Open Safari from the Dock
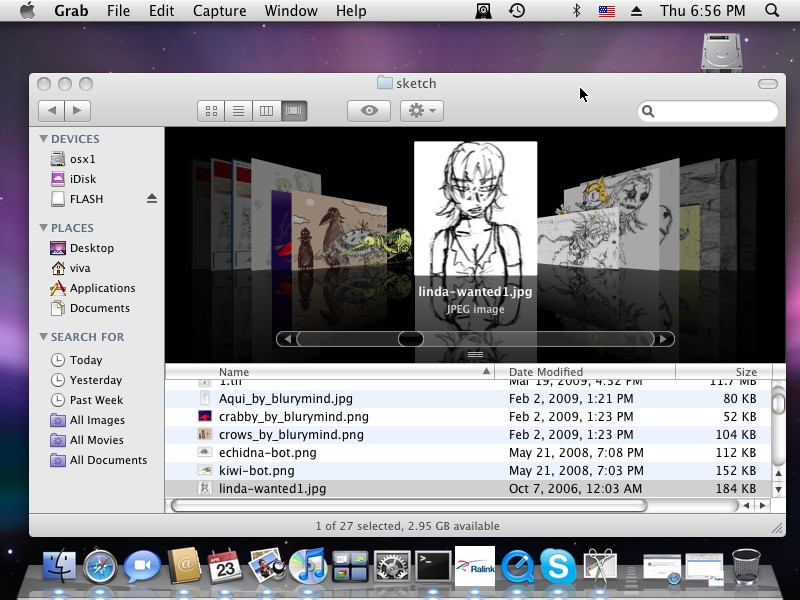Screen dimensions: 800x600 100,565
